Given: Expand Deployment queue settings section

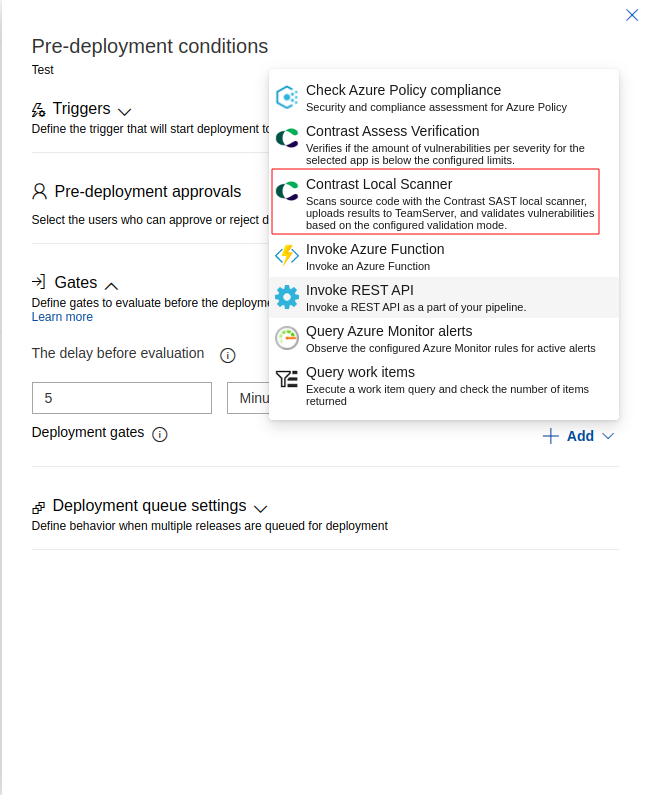Looking at the screenshot, I should [261, 508].
